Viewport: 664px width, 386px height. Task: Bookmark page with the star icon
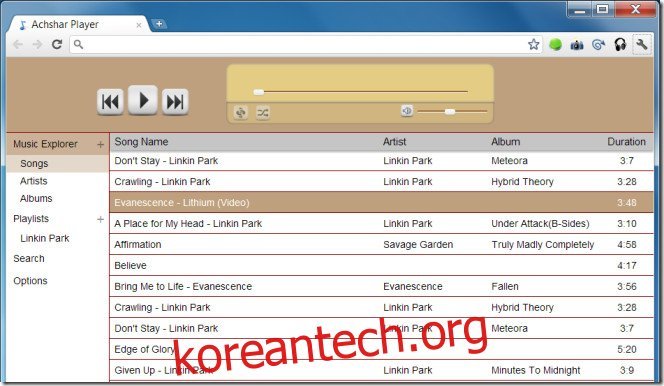[x=534, y=44]
